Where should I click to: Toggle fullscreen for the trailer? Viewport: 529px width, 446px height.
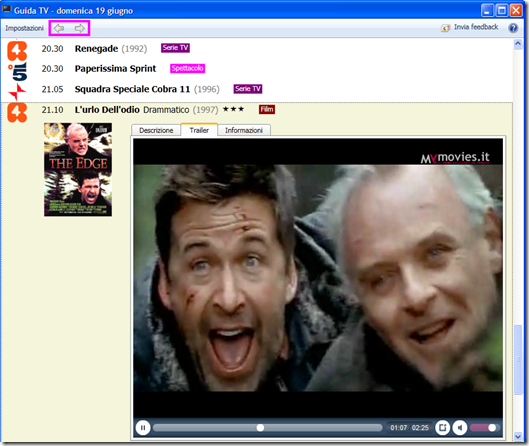point(442,428)
